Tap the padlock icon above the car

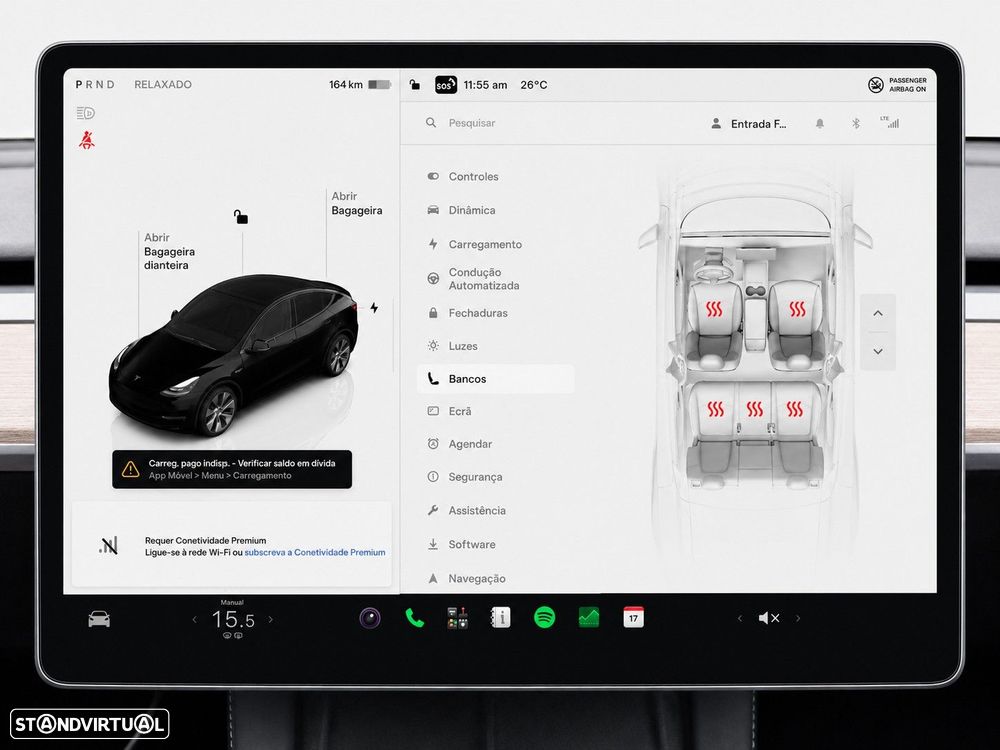click(240, 217)
